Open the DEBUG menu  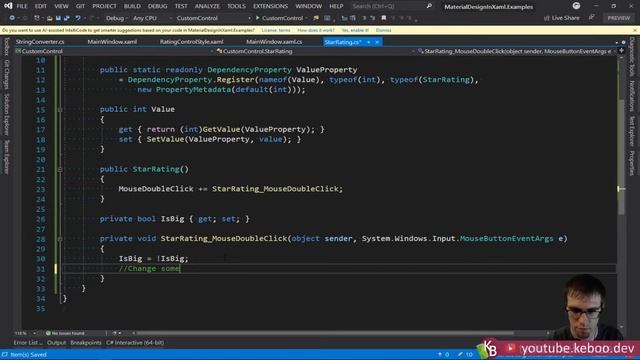coord(158,6)
